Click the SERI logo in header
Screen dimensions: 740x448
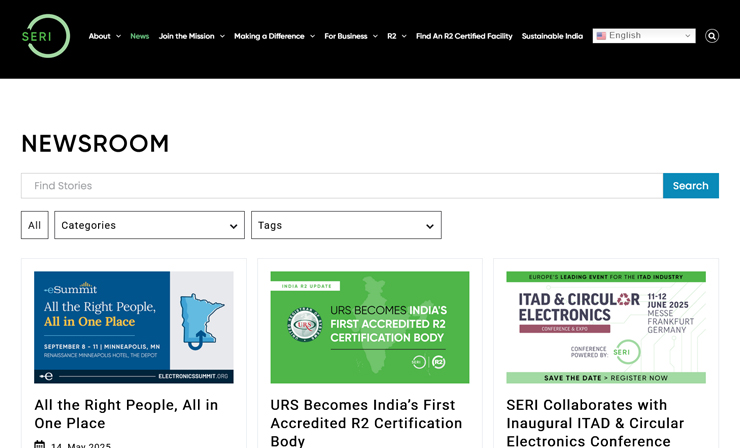46,36
